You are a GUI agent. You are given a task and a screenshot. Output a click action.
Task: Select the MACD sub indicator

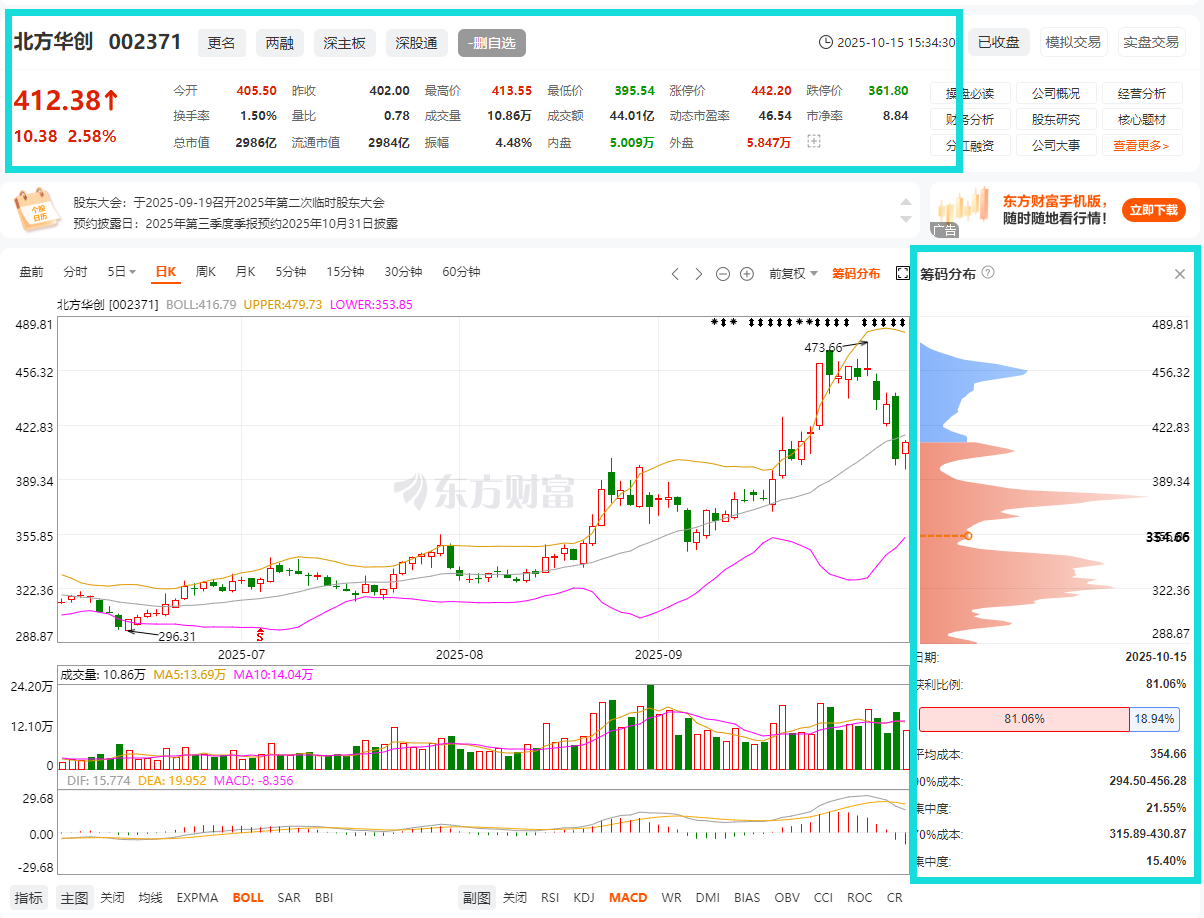pos(628,897)
